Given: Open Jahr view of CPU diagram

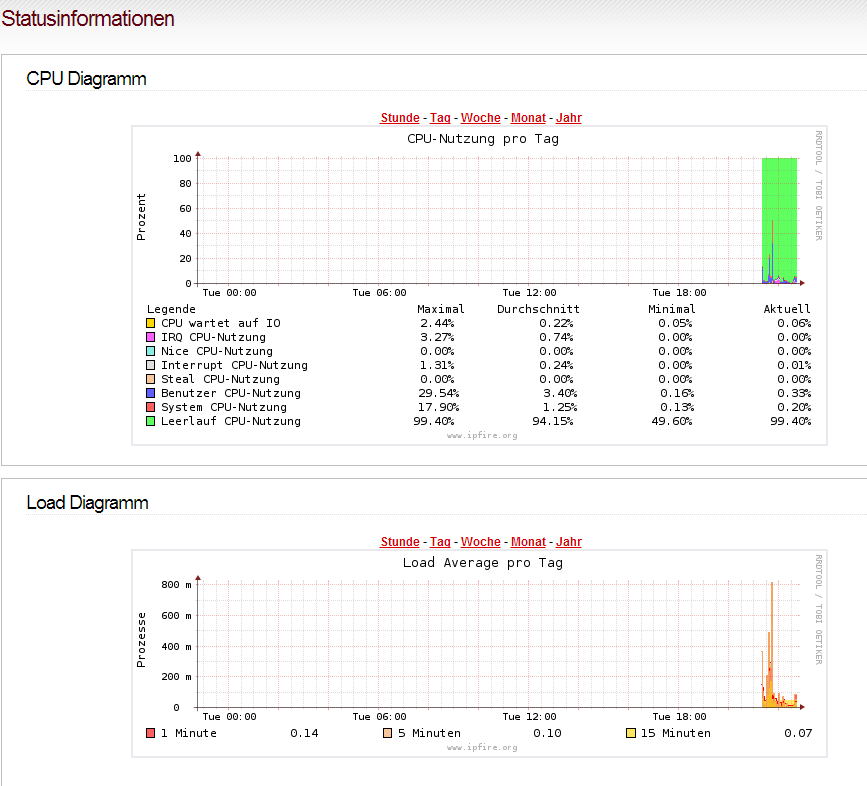Looking at the screenshot, I should click(568, 118).
